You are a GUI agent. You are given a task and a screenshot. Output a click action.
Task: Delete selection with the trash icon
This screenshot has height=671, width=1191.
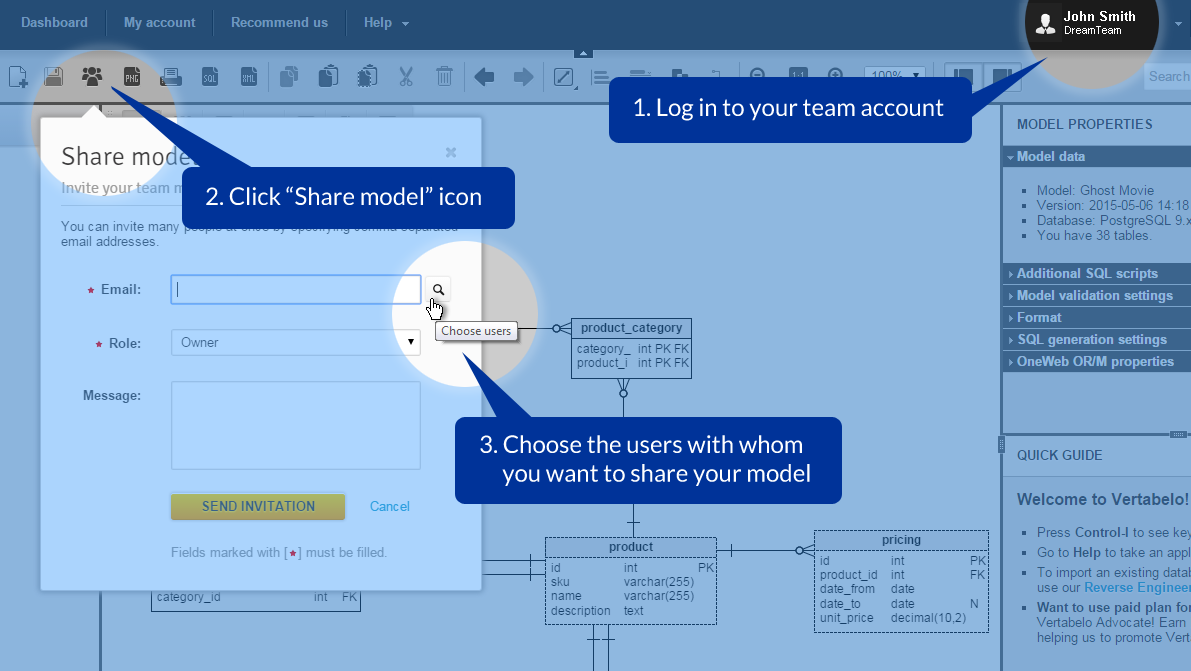444,77
